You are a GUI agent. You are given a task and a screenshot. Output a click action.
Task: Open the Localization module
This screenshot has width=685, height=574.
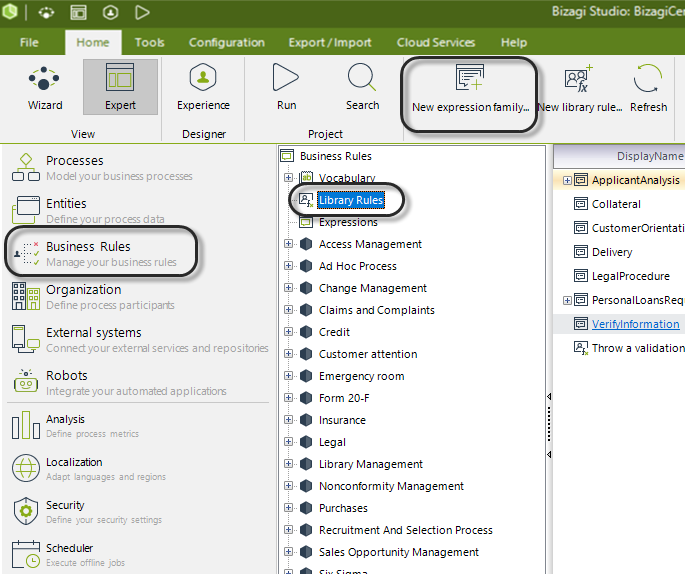click(89, 468)
